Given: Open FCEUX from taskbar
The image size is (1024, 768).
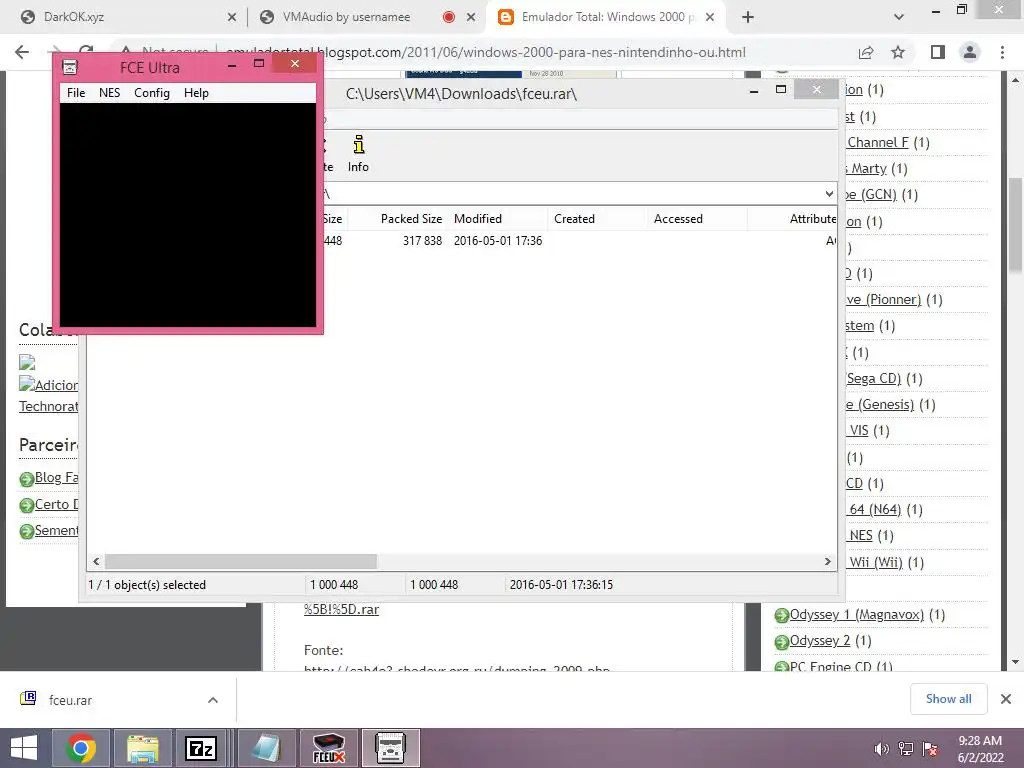Looking at the screenshot, I should pyautogui.click(x=328, y=748).
